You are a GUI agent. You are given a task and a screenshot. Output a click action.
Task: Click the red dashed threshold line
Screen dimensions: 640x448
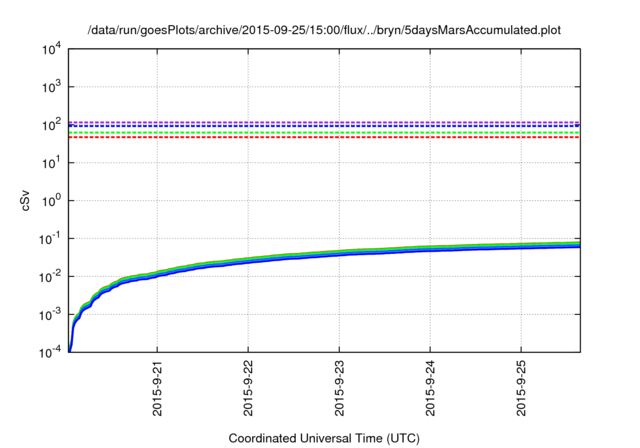coord(324,137)
